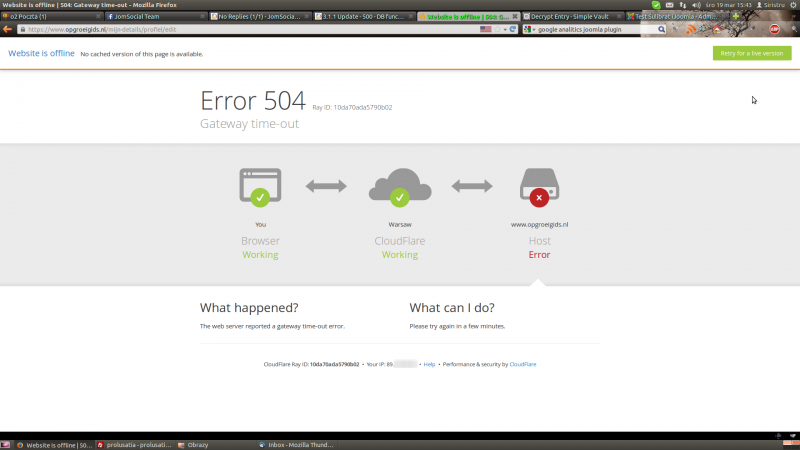Open the clock showing śro 19 mar 15:43

pos(729,5)
